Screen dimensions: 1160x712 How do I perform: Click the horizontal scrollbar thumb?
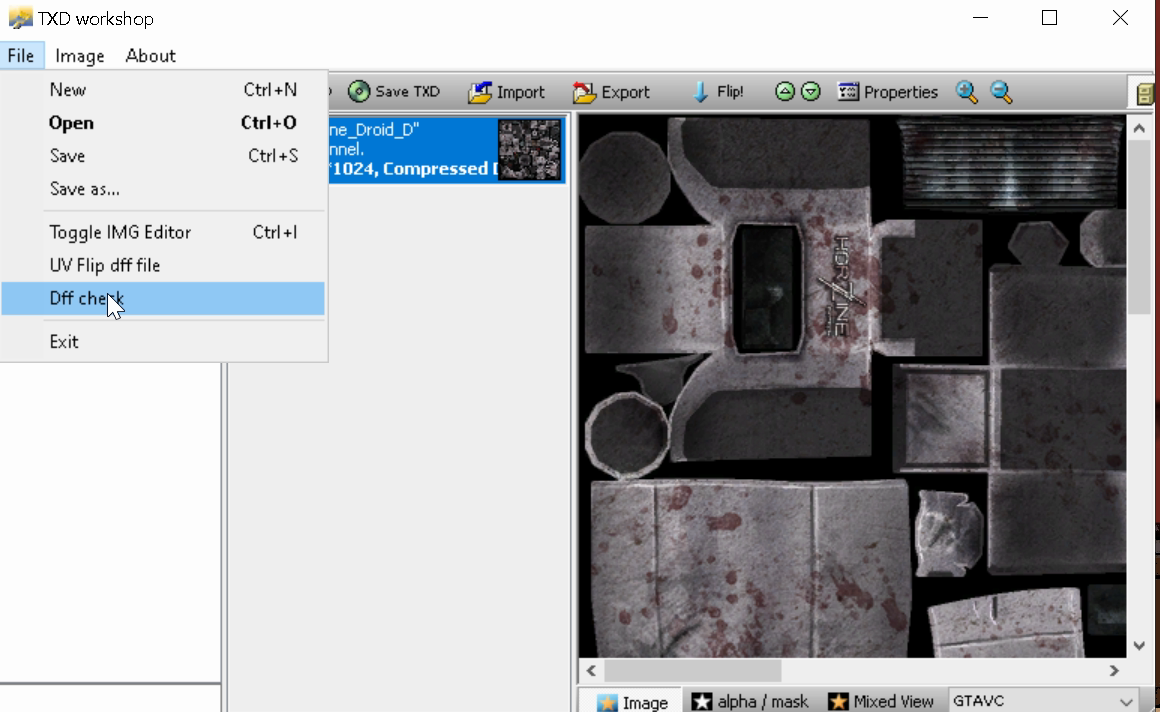pos(692,671)
